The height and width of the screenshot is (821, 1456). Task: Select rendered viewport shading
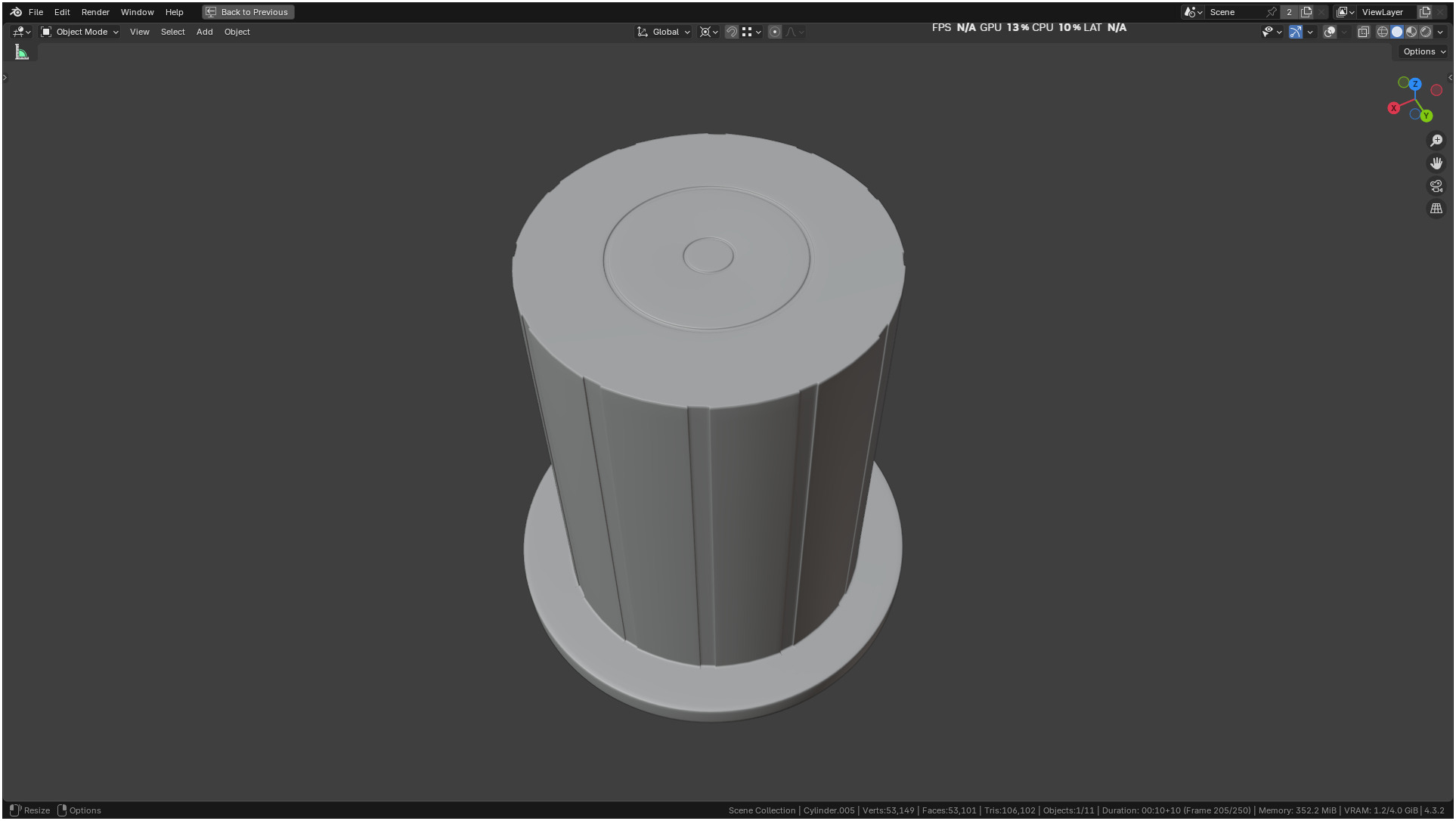pyautogui.click(x=1426, y=32)
